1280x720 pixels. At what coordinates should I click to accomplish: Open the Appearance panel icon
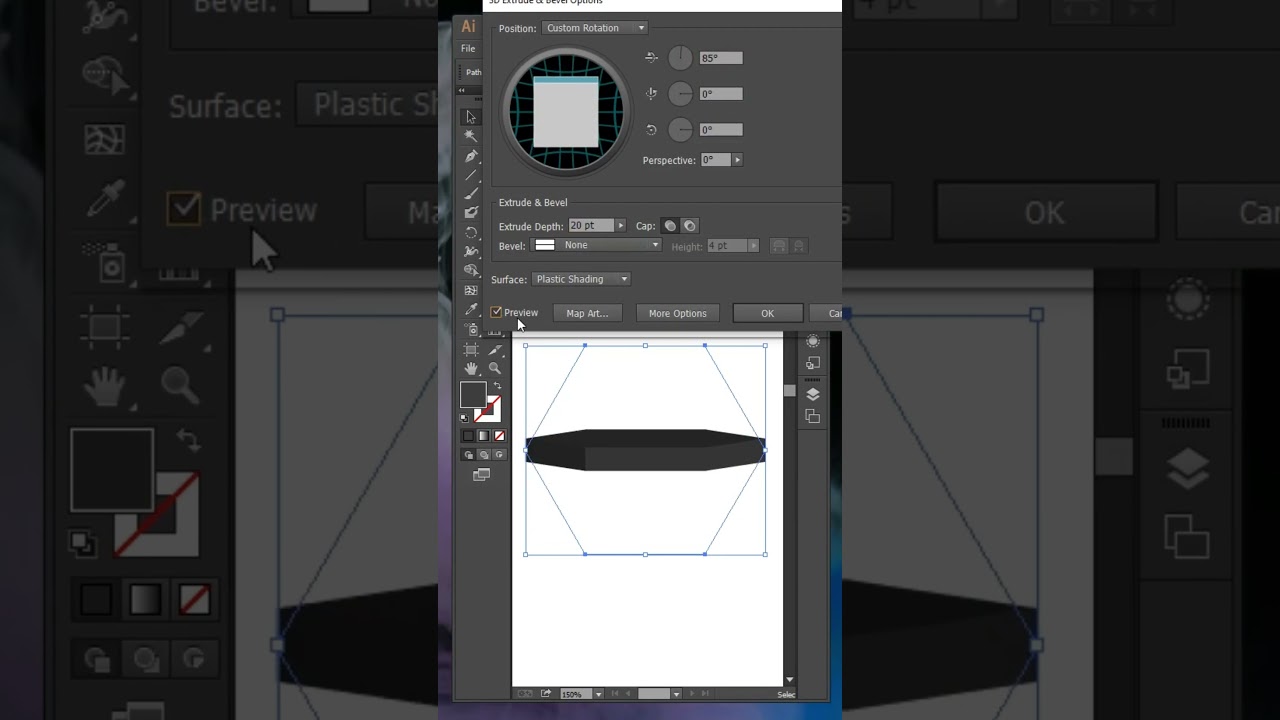click(x=812, y=341)
